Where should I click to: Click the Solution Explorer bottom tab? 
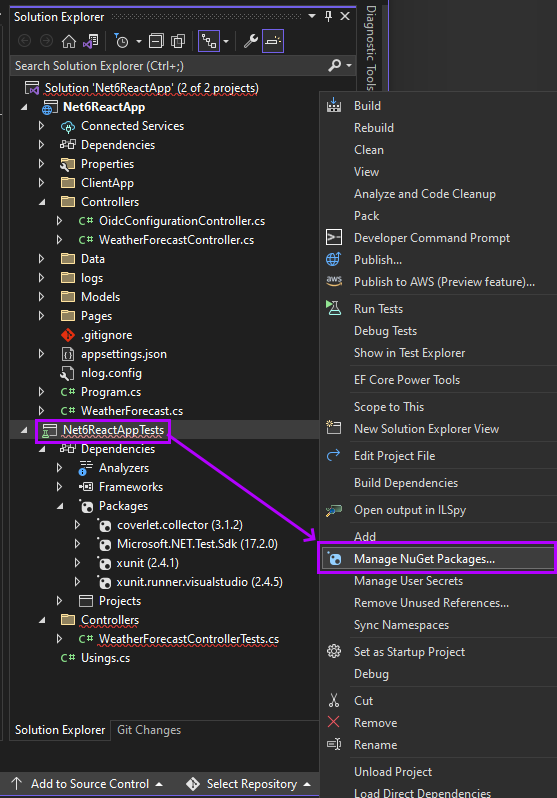point(60,730)
